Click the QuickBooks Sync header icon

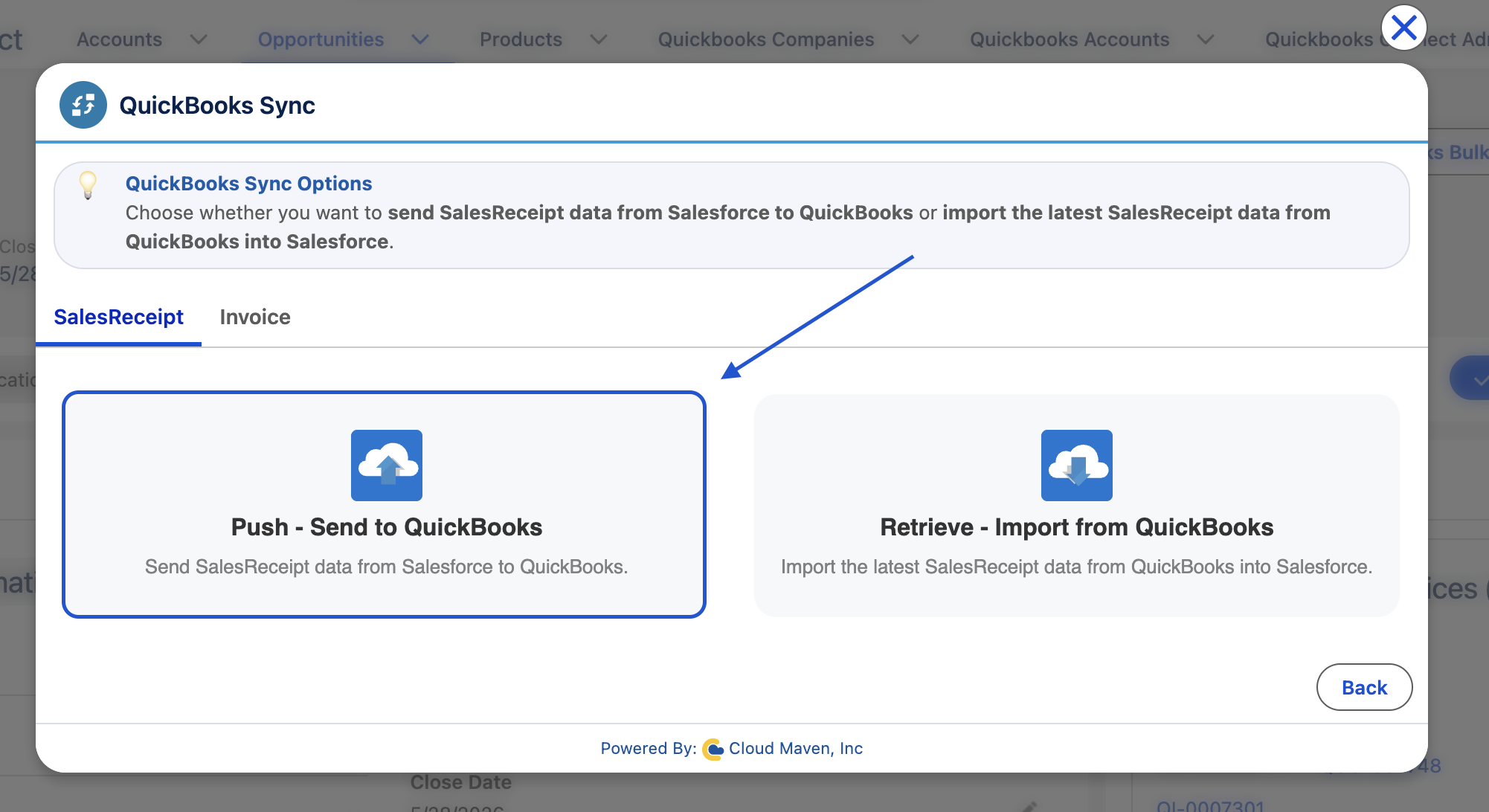coord(83,105)
